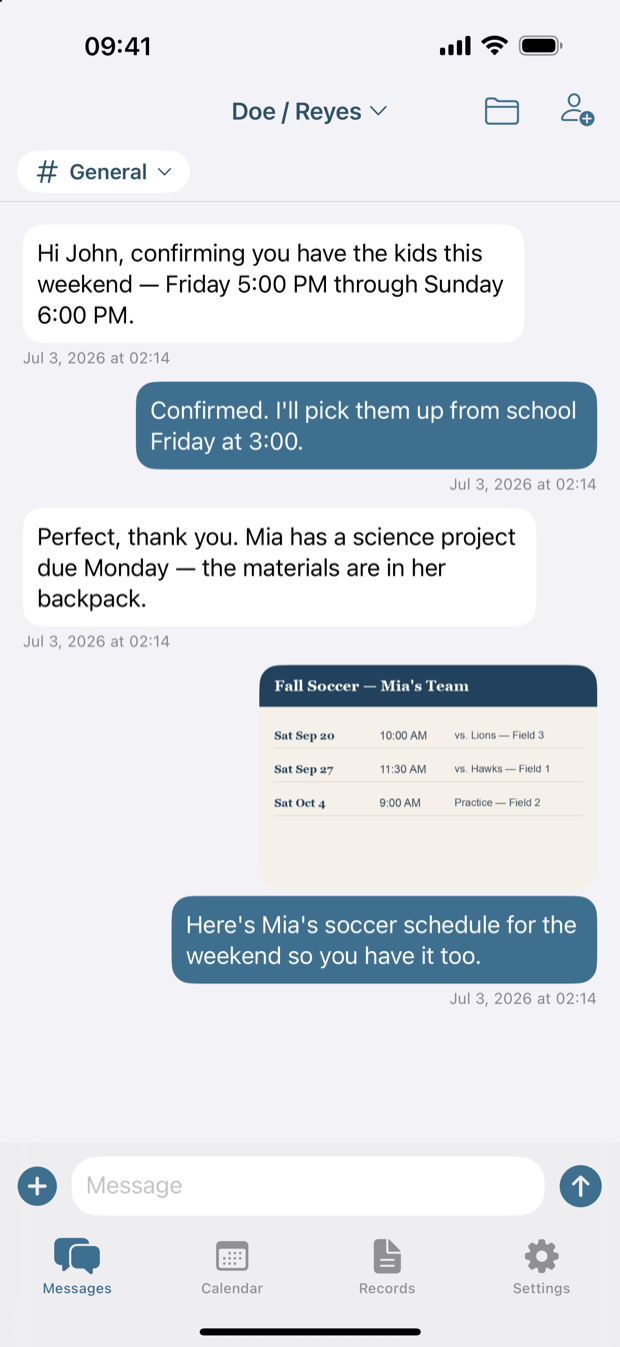Focus the Message input field
The height and width of the screenshot is (1347, 620).
(308, 1186)
